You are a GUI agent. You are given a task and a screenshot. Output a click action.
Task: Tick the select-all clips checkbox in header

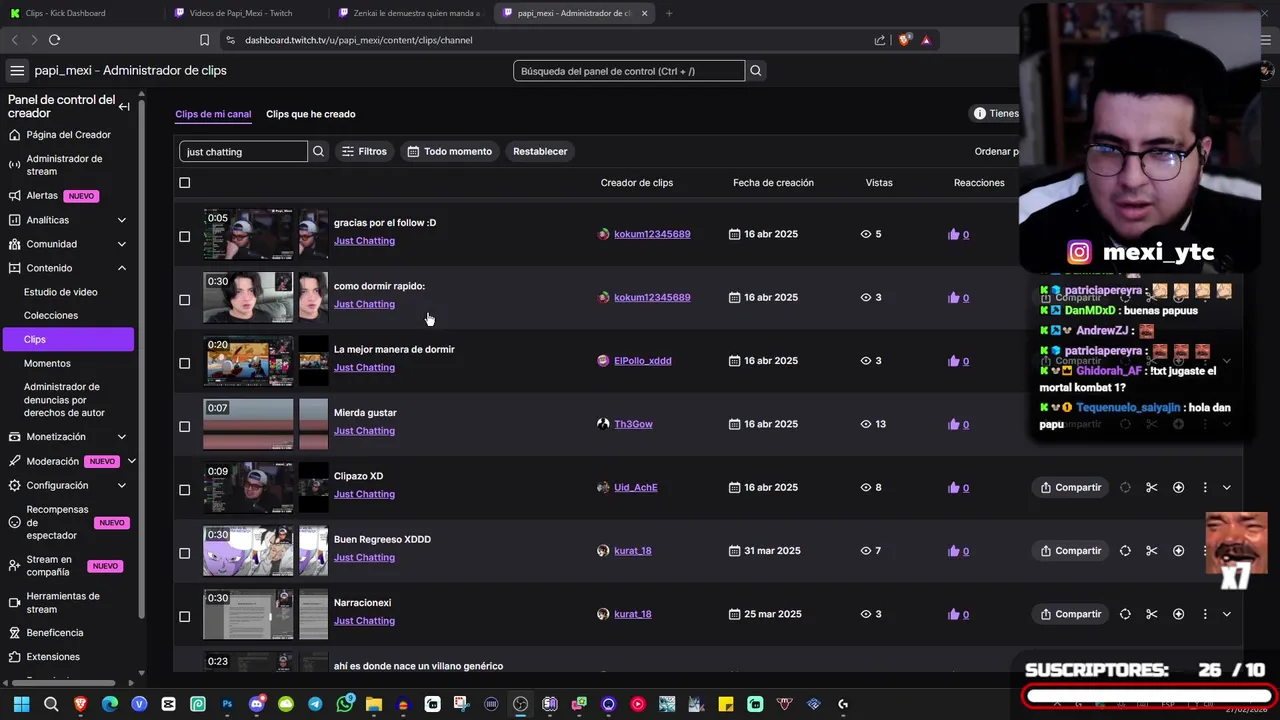click(x=184, y=183)
